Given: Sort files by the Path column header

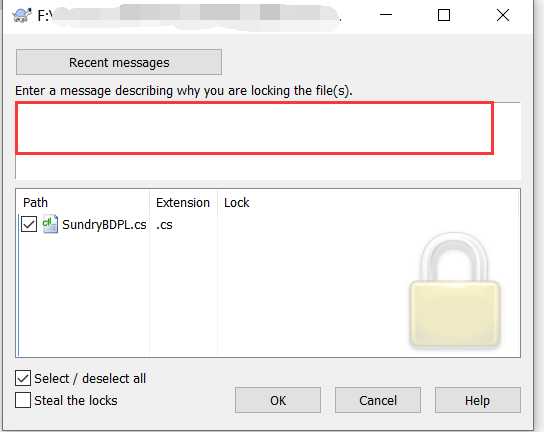Looking at the screenshot, I should click(x=83, y=202).
